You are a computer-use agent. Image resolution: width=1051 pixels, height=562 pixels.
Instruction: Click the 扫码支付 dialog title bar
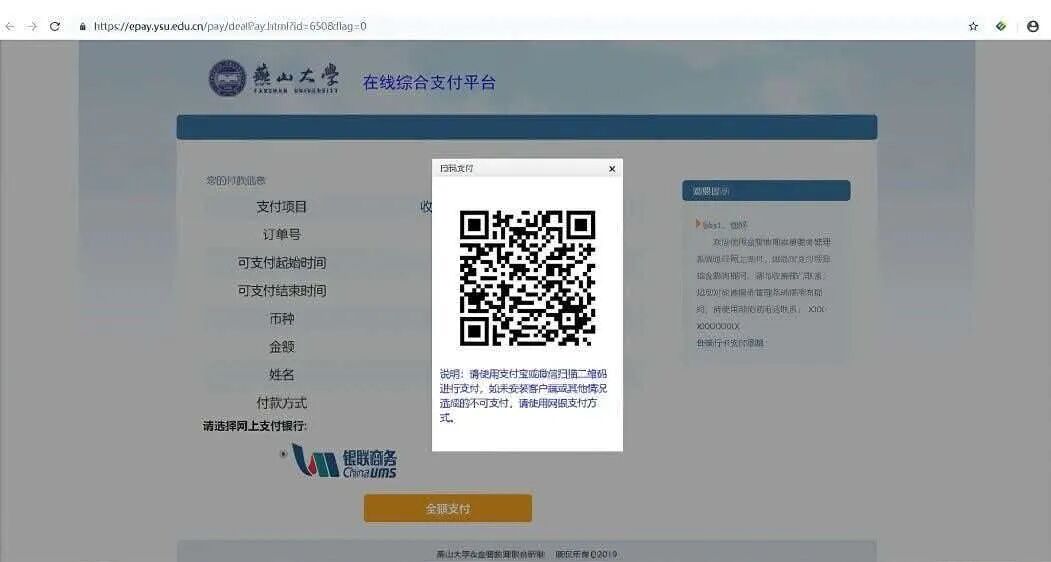(528, 168)
